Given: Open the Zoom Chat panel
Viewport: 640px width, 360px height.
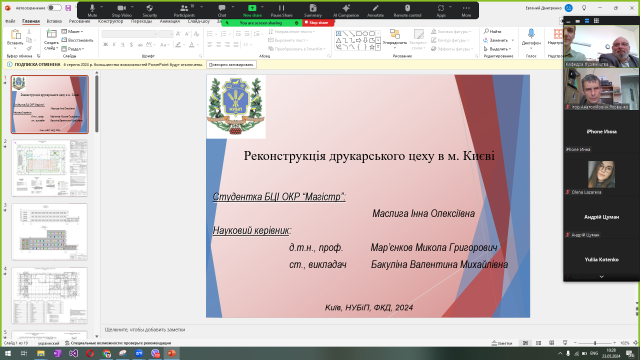Looking at the screenshot, I should (x=222, y=10).
